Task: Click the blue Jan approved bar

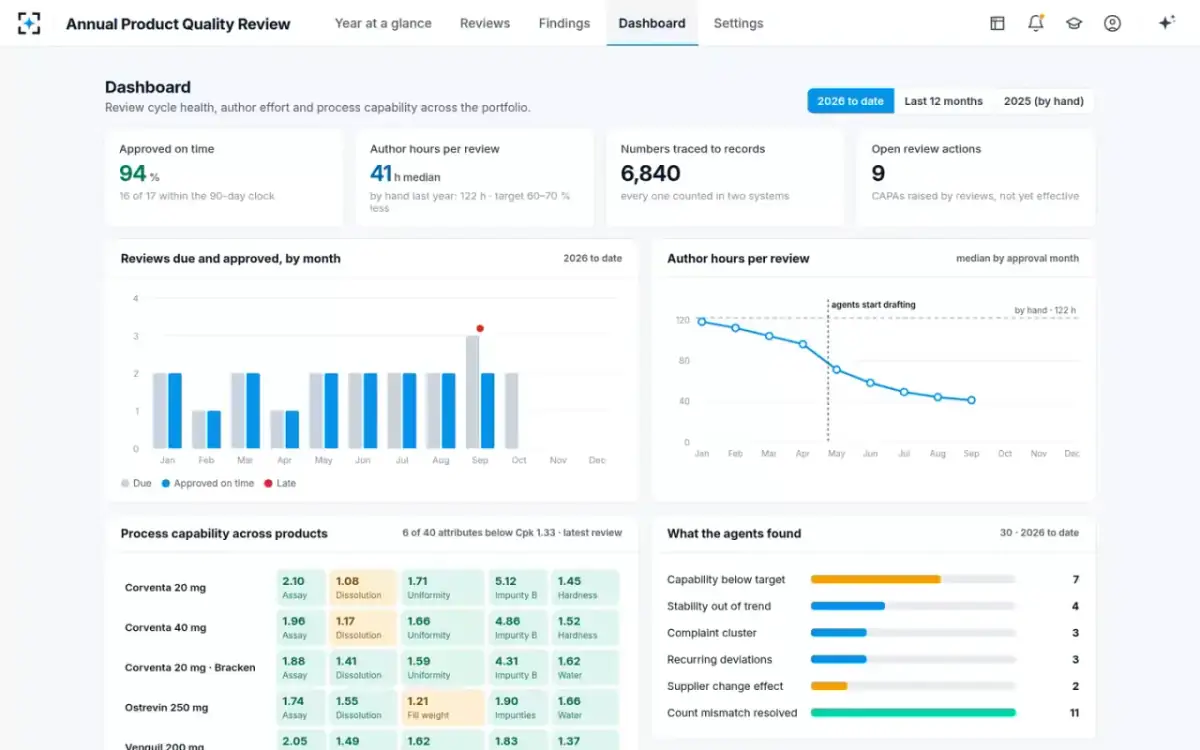Action: pyautogui.click(x=175, y=411)
